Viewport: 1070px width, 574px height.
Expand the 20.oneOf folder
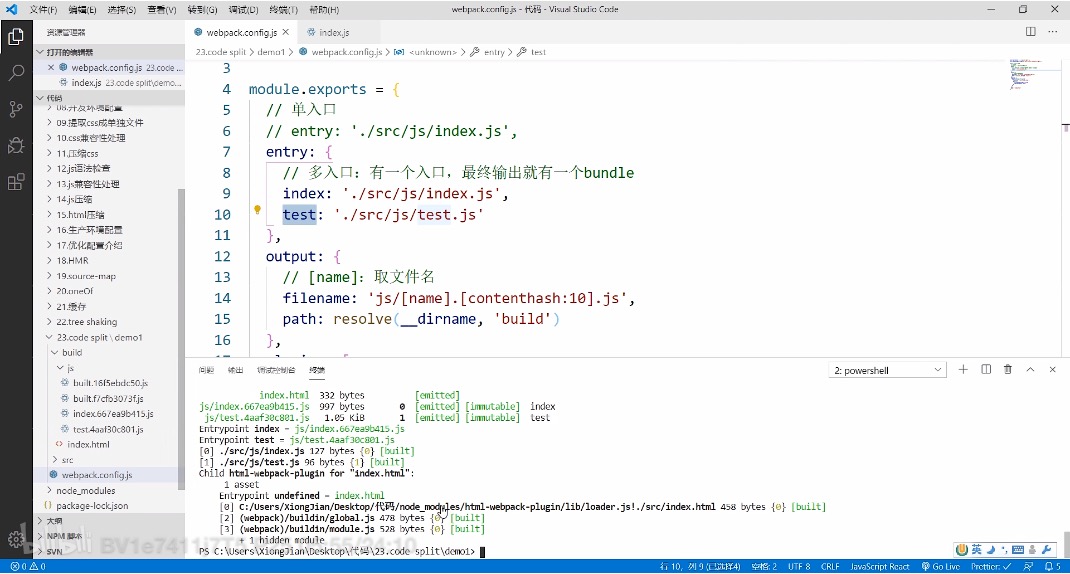[109, 291]
